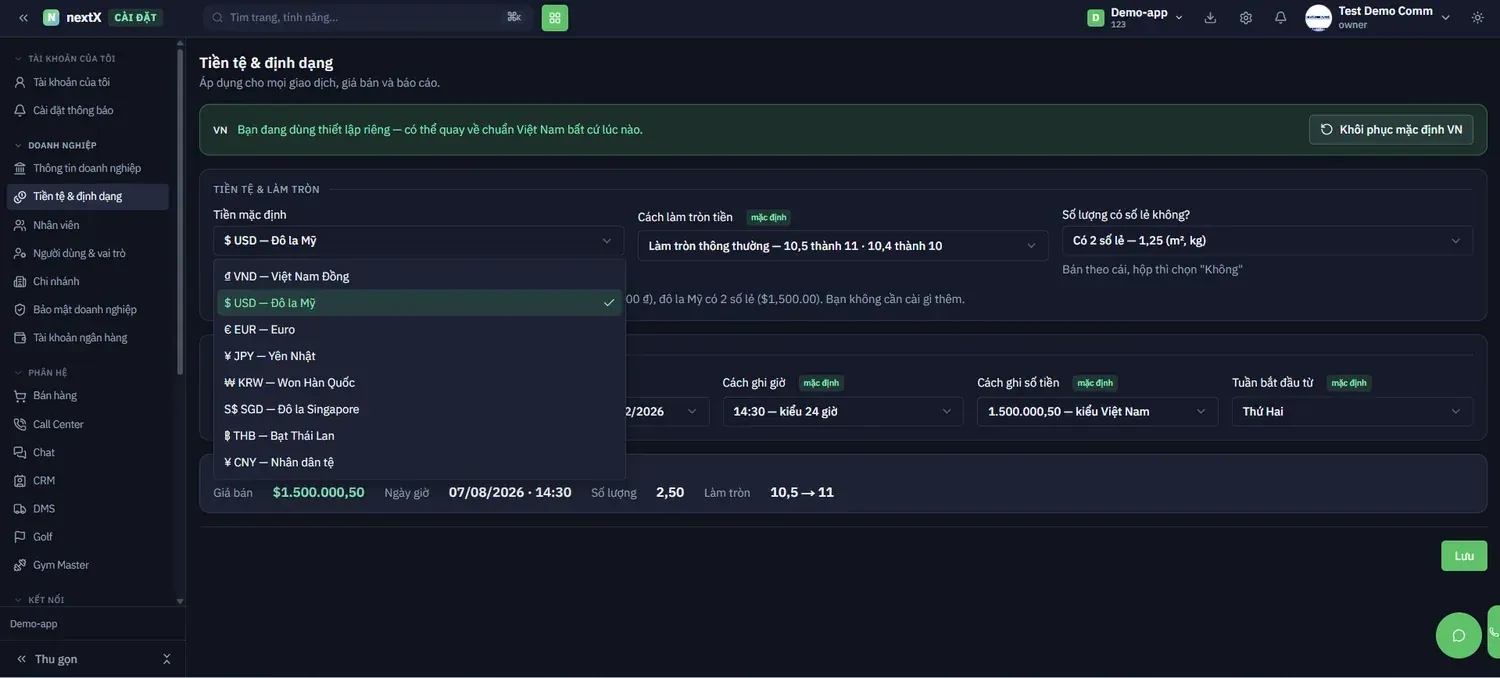Click Thu gọn at sidebar bottom
1500x678 pixels.
coord(55,659)
